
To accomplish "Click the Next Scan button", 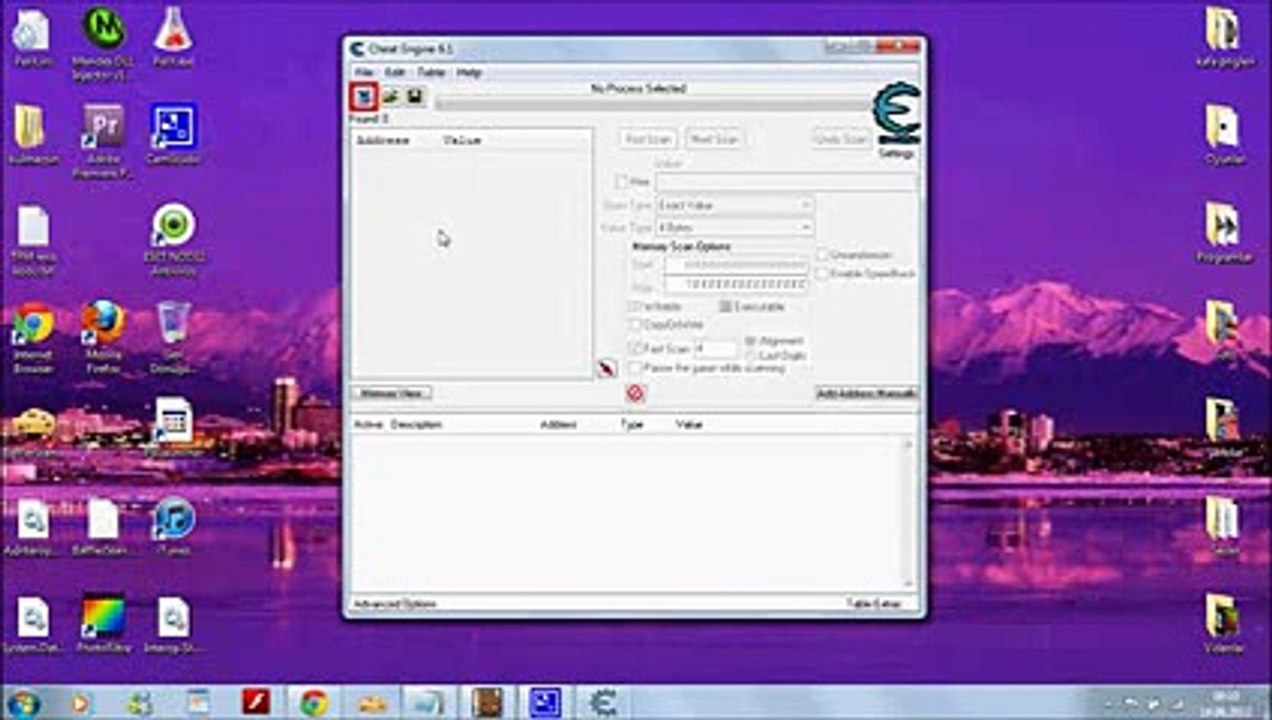I will 714,139.
